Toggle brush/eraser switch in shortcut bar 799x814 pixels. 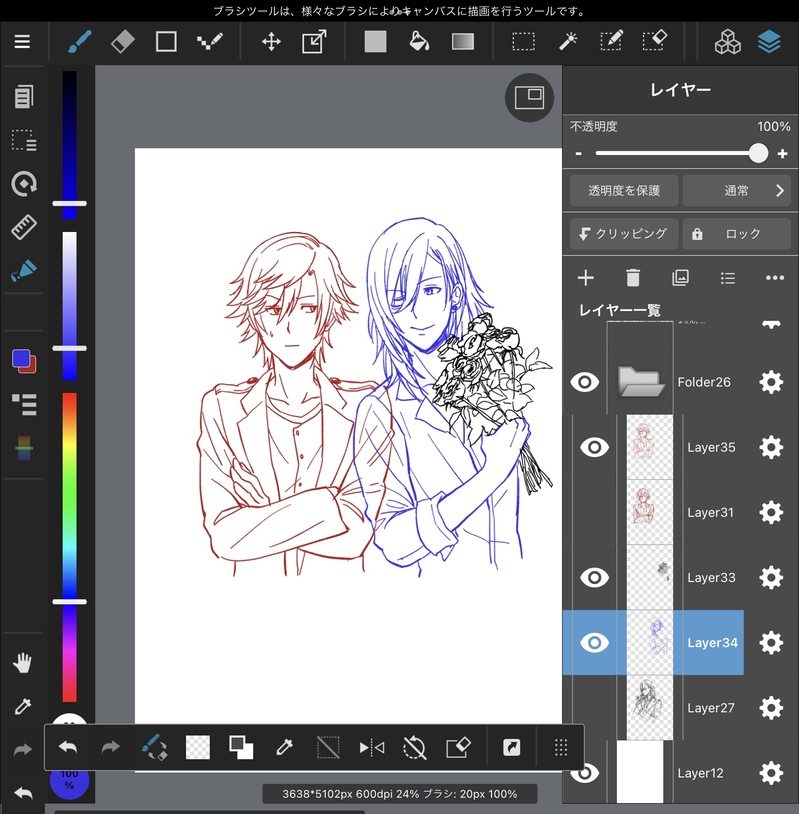[x=154, y=748]
